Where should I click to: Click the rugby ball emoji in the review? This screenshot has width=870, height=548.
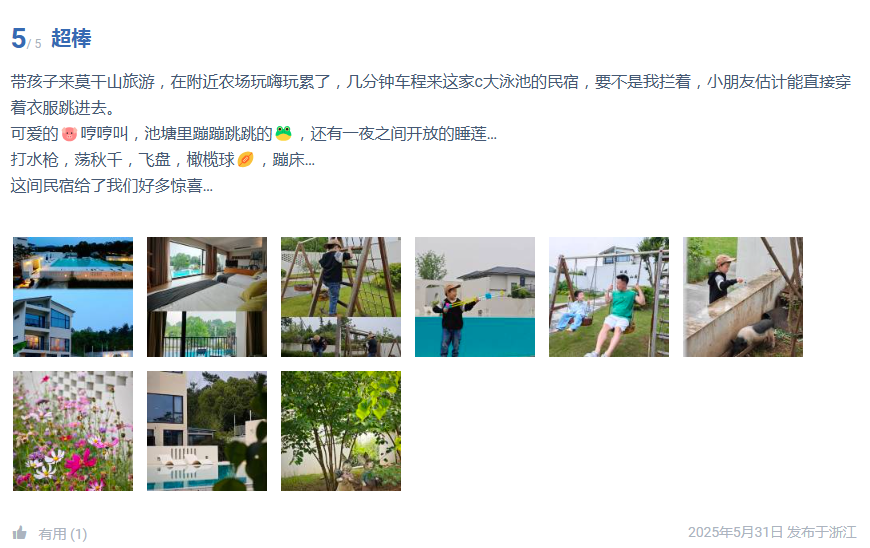245,160
